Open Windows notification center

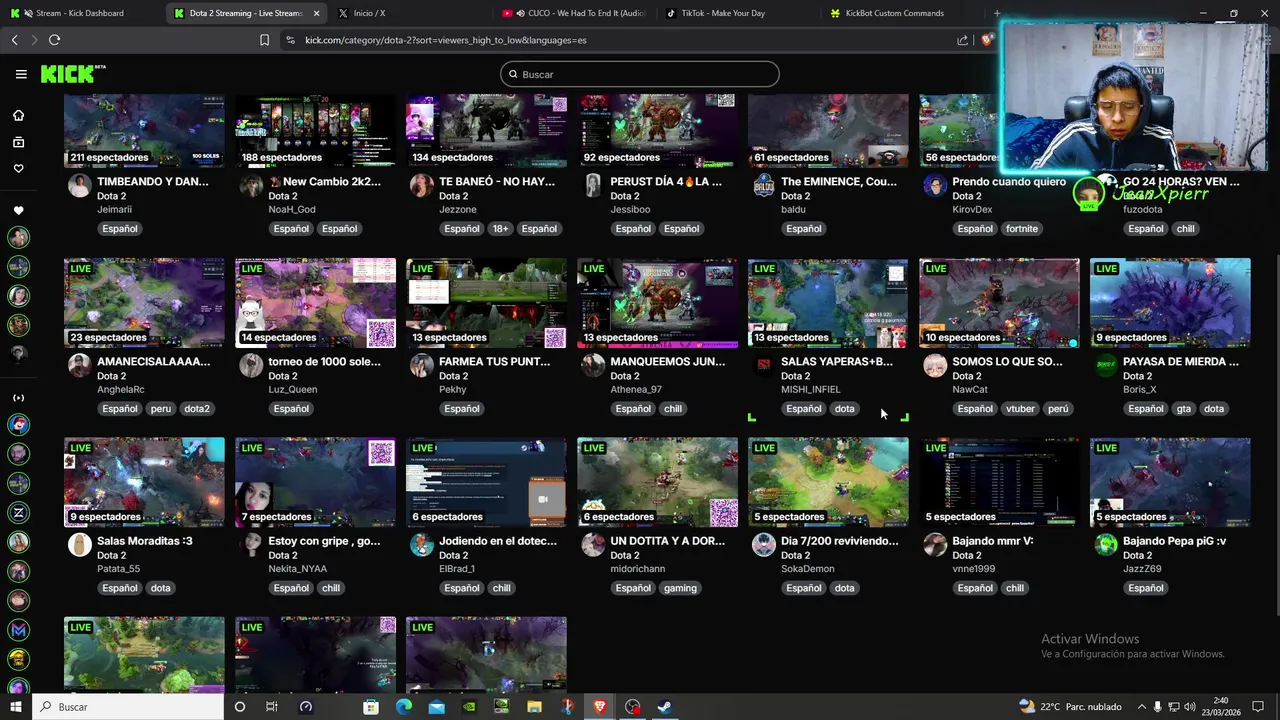[x=1260, y=707]
